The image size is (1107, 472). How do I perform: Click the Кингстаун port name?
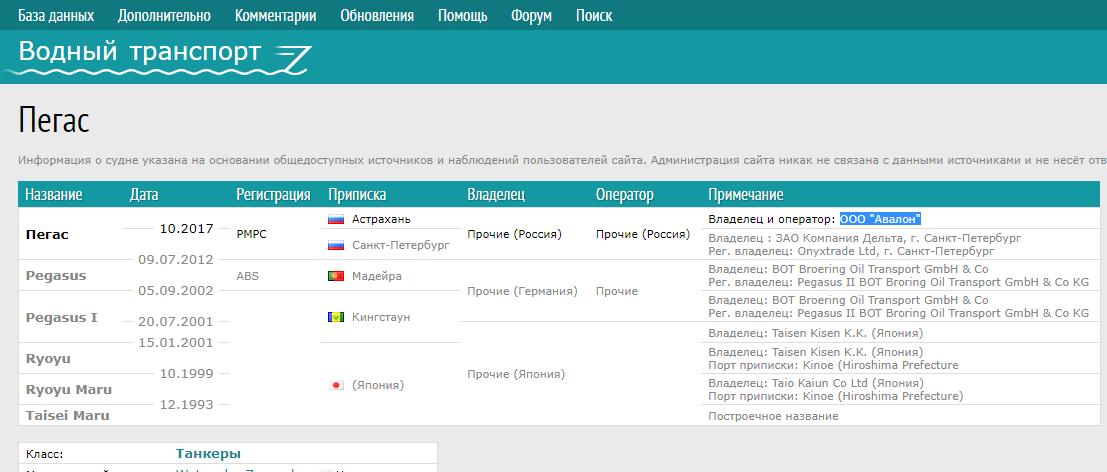(381, 317)
